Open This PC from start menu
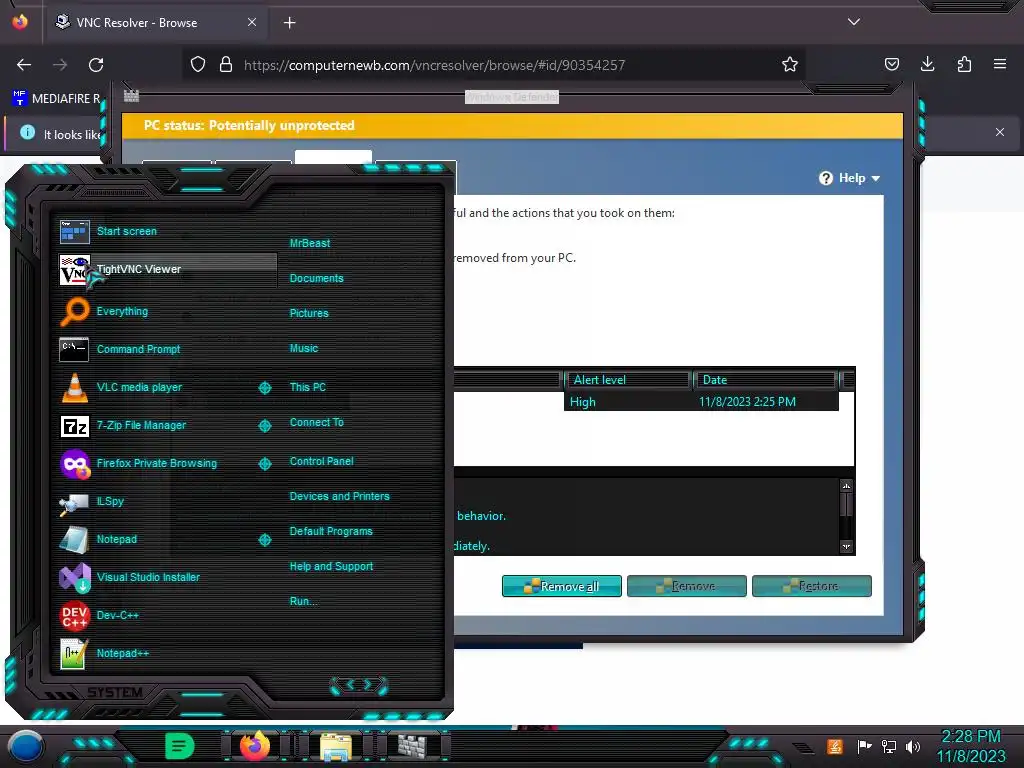The height and width of the screenshot is (768, 1024). 308,387
